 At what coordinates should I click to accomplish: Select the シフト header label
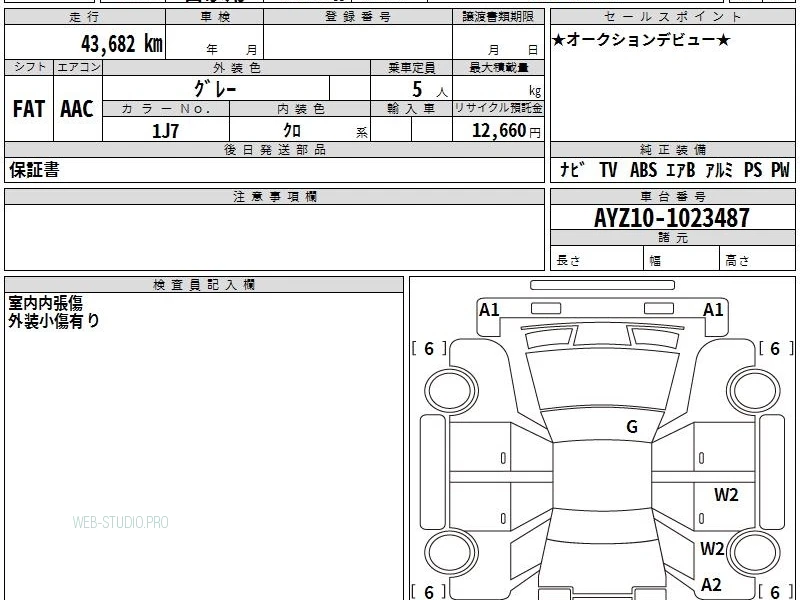click(29, 67)
